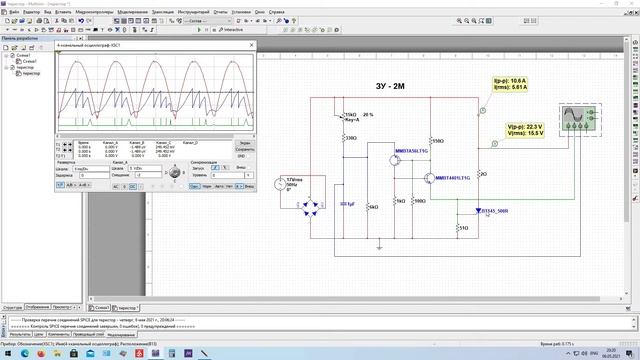Image resolution: width=640 pixels, height=360 pixels.
Task: Select the Авто trigger mode
Action: click(x=219, y=187)
